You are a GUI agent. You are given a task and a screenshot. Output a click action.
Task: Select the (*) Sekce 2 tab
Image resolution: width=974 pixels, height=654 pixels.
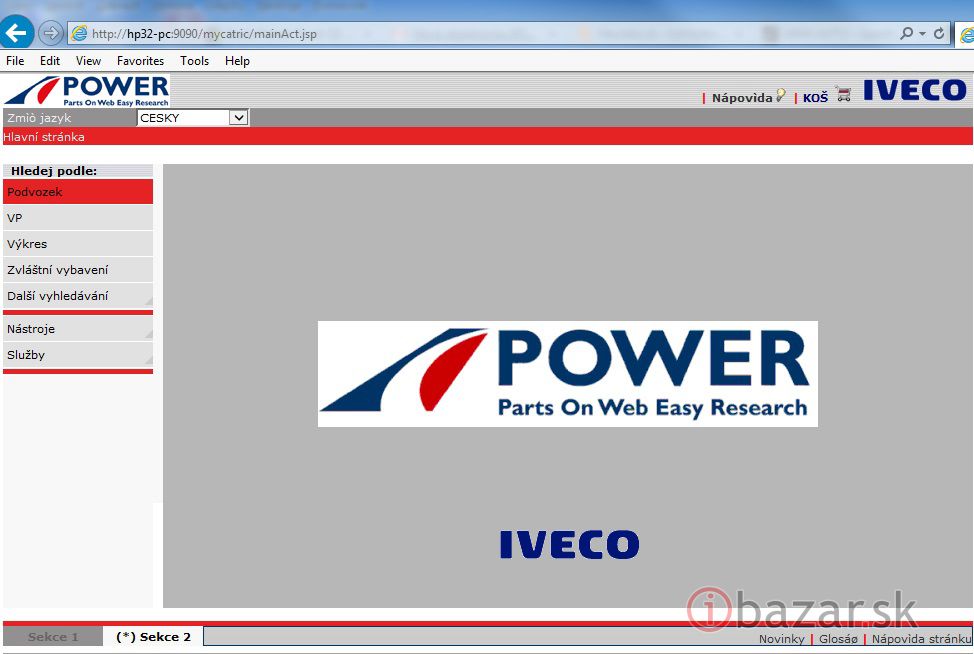click(153, 637)
